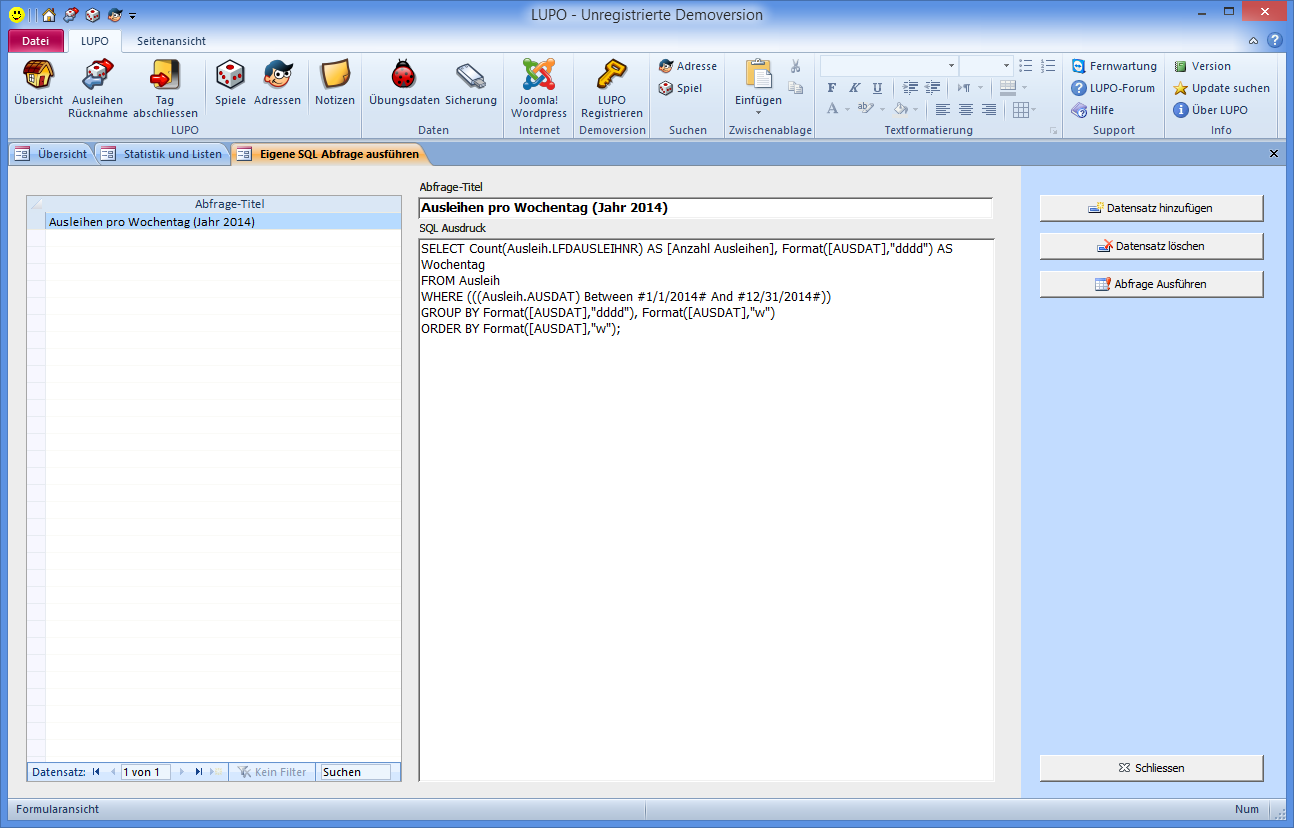Show Version information
The height and width of the screenshot is (828, 1294).
(x=1202, y=66)
